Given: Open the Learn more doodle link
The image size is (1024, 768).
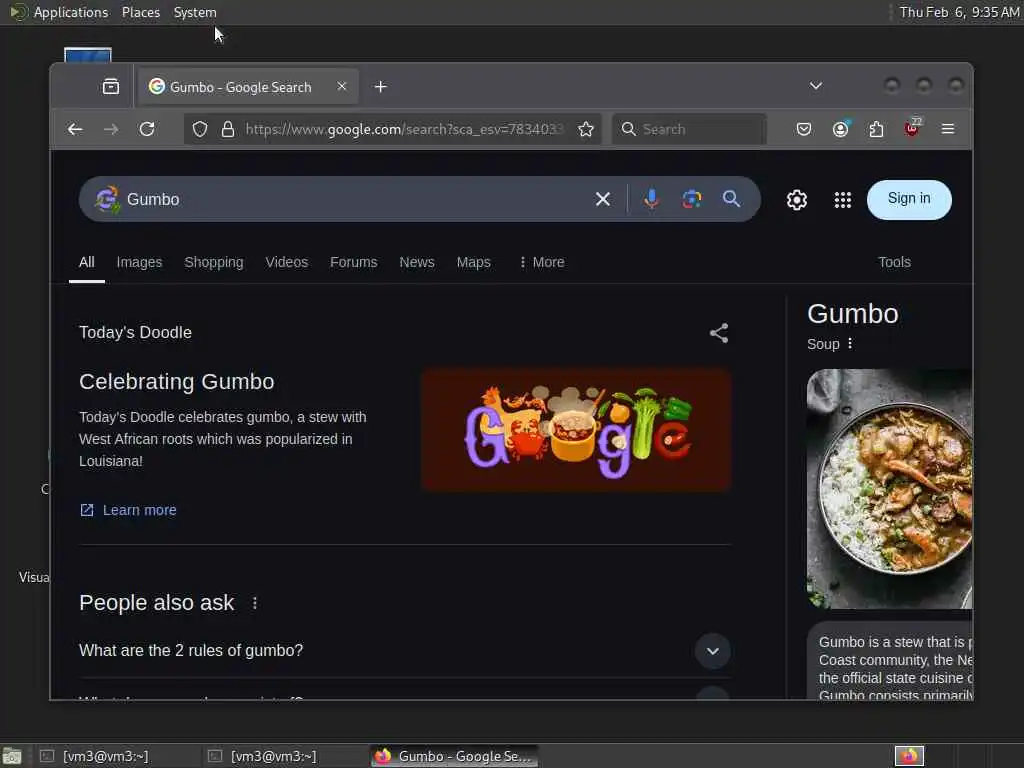Looking at the screenshot, I should coord(128,510).
